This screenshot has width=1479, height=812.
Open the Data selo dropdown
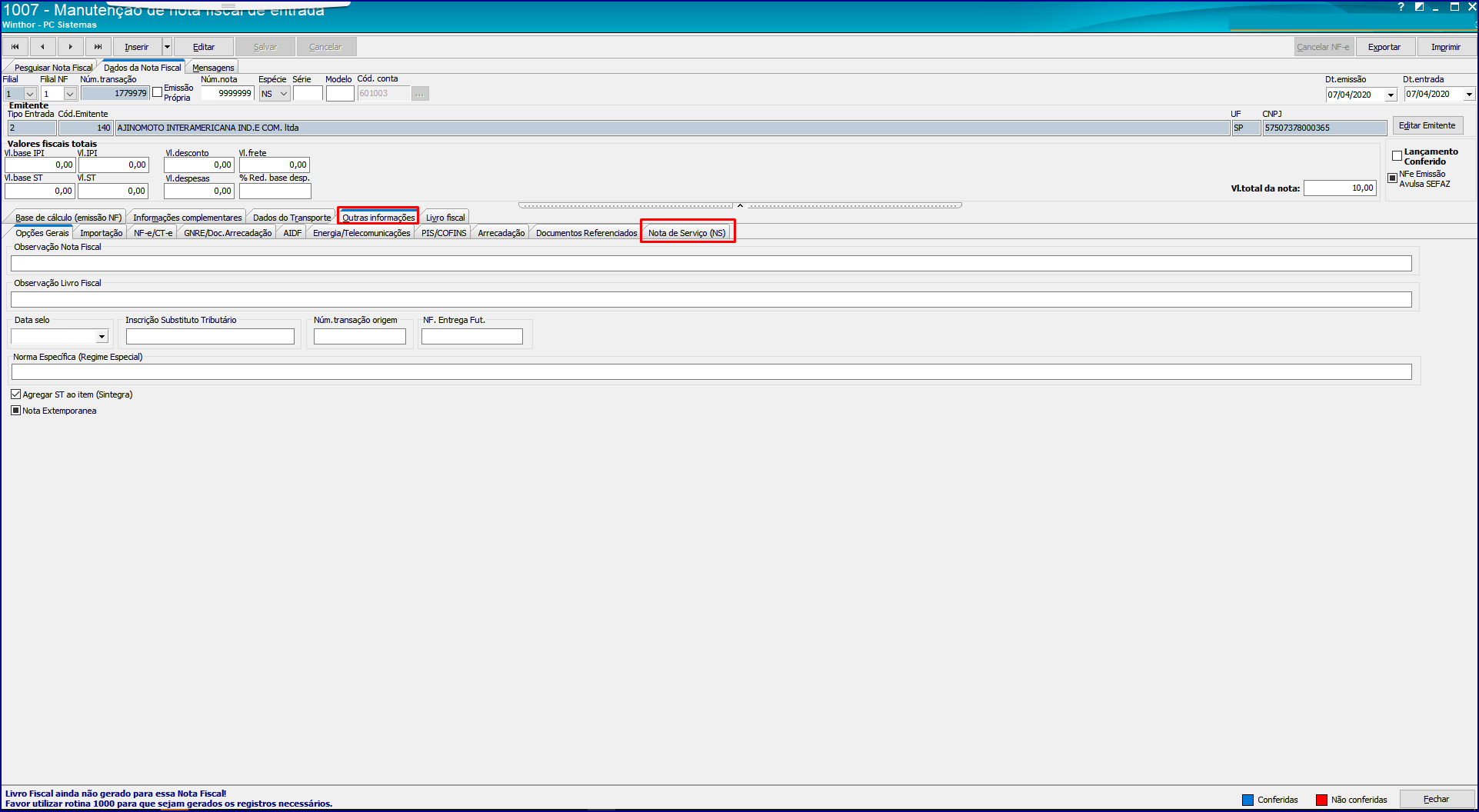[x=102, y=337]
